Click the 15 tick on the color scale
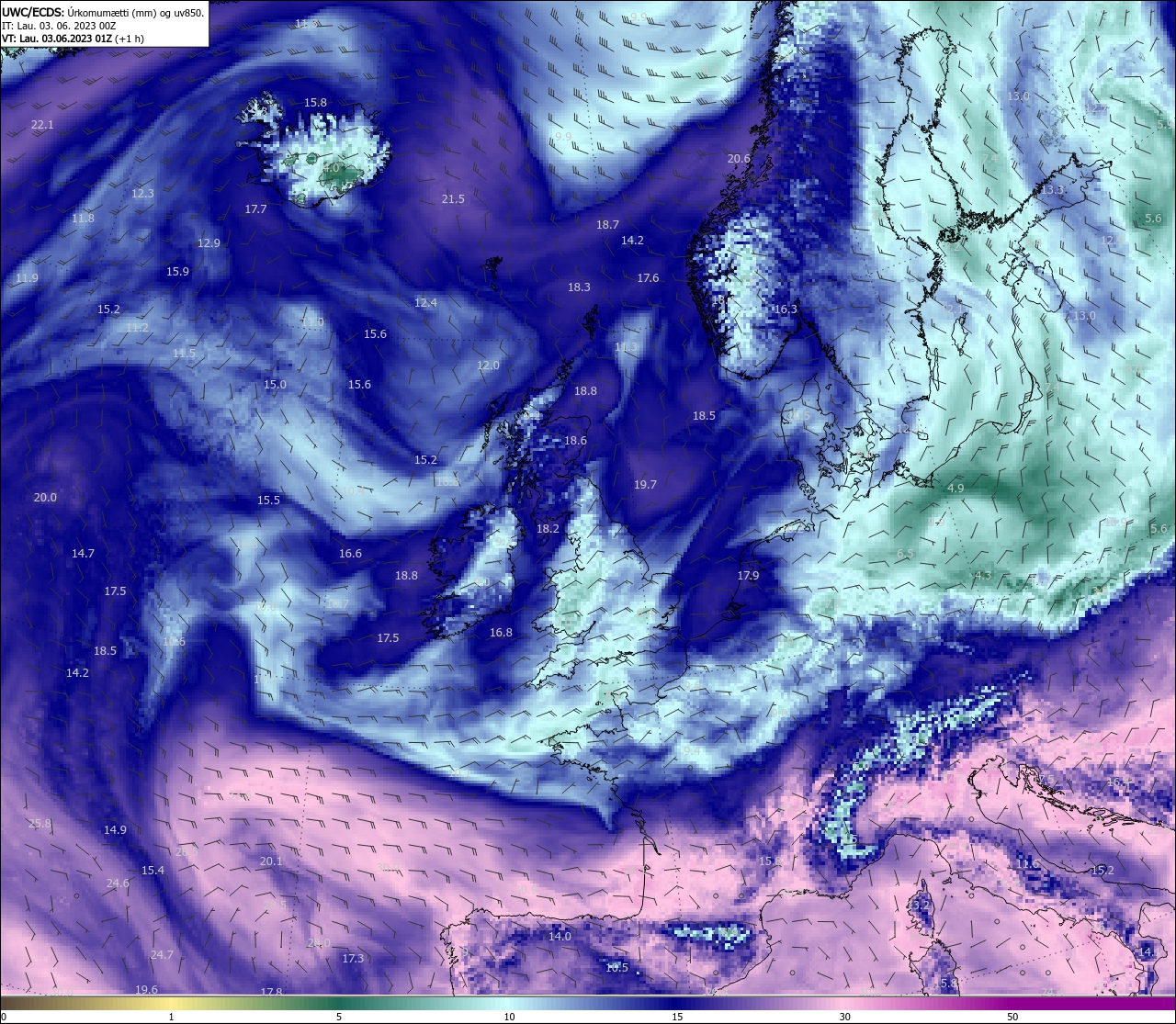The image size is (1176, 1024). (677, 1017)
